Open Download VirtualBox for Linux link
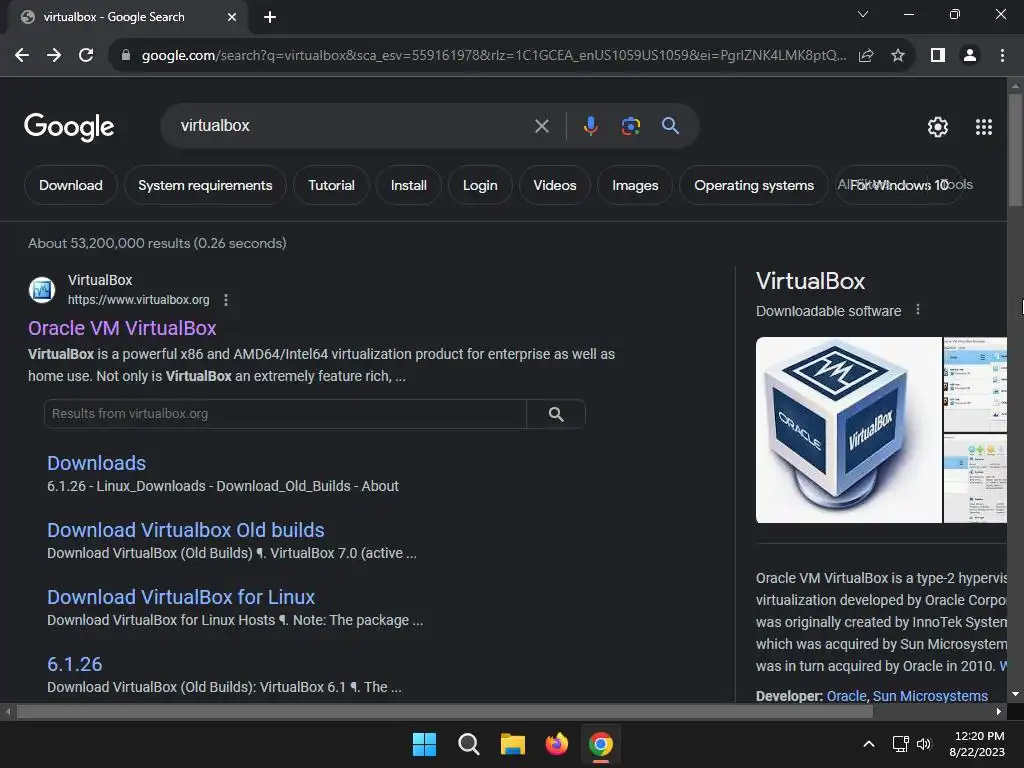The image size is (1024, 768). tap(181, 597)
